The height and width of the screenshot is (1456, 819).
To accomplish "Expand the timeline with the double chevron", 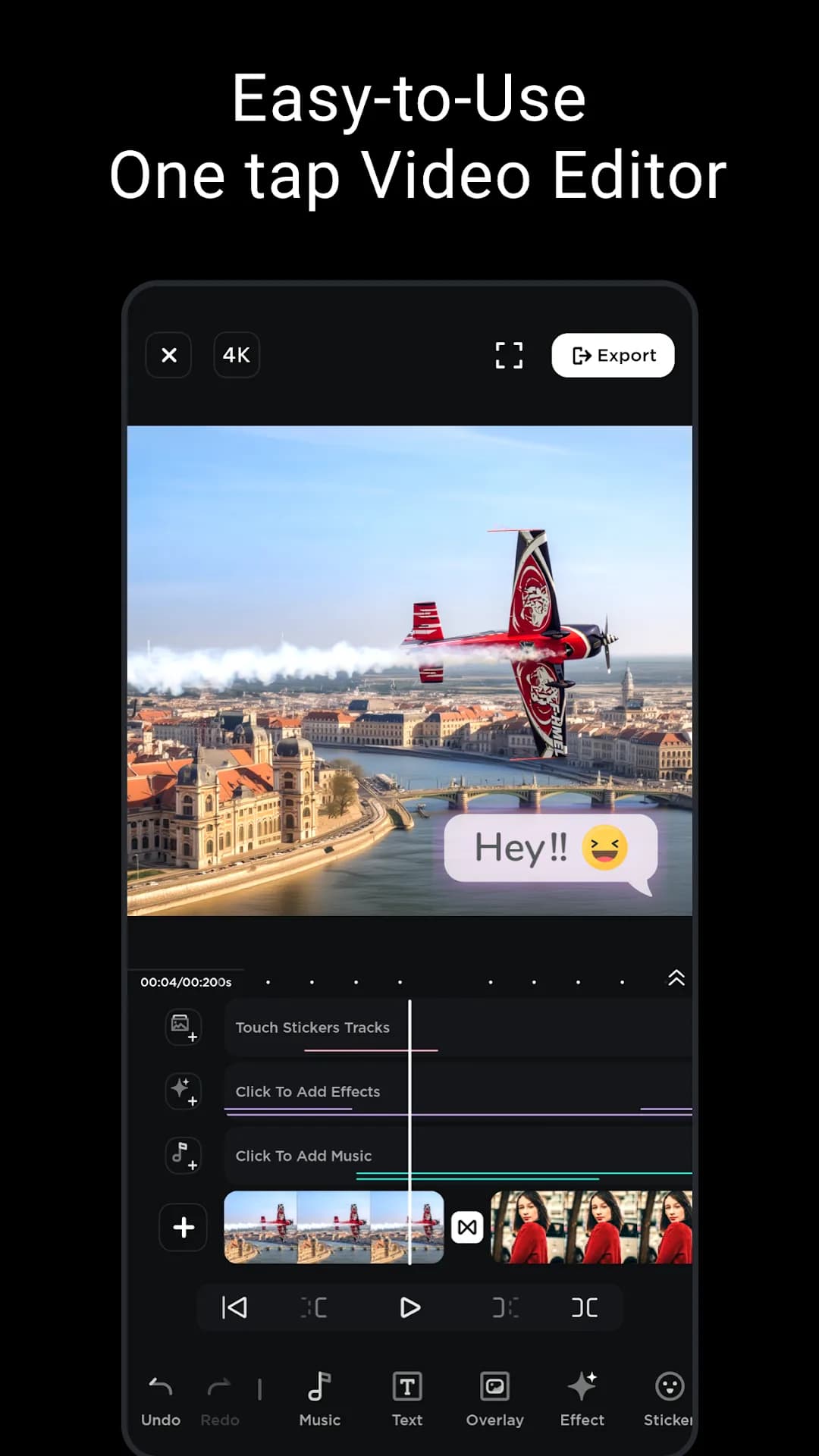I will pos(676,978).
